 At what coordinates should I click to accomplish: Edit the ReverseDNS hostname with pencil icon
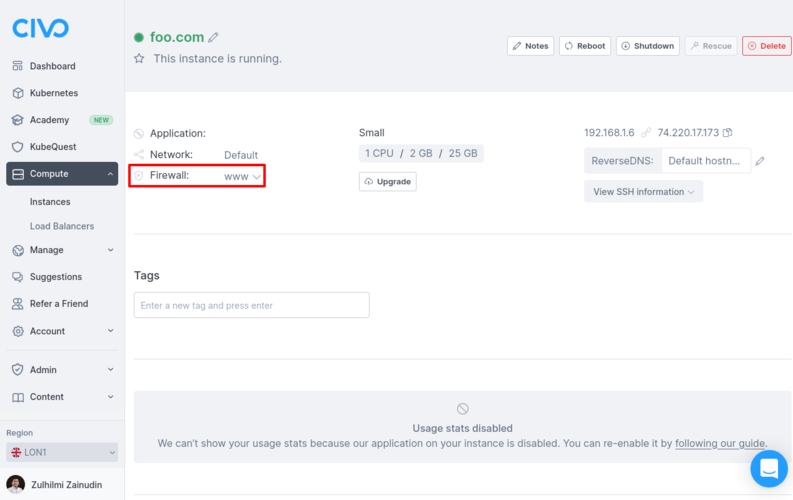coord(760,161)
